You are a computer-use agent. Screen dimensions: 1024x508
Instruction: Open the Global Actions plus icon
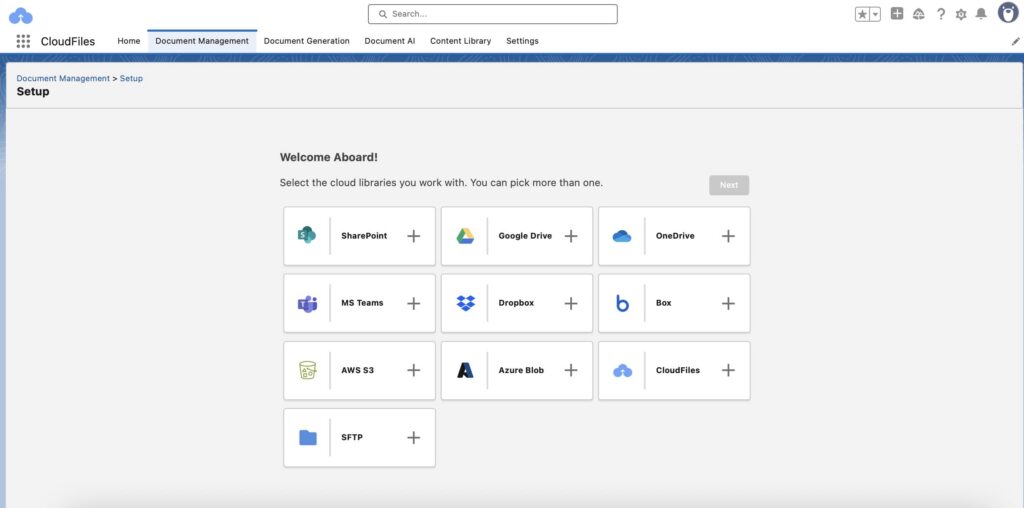coord(897,14)
